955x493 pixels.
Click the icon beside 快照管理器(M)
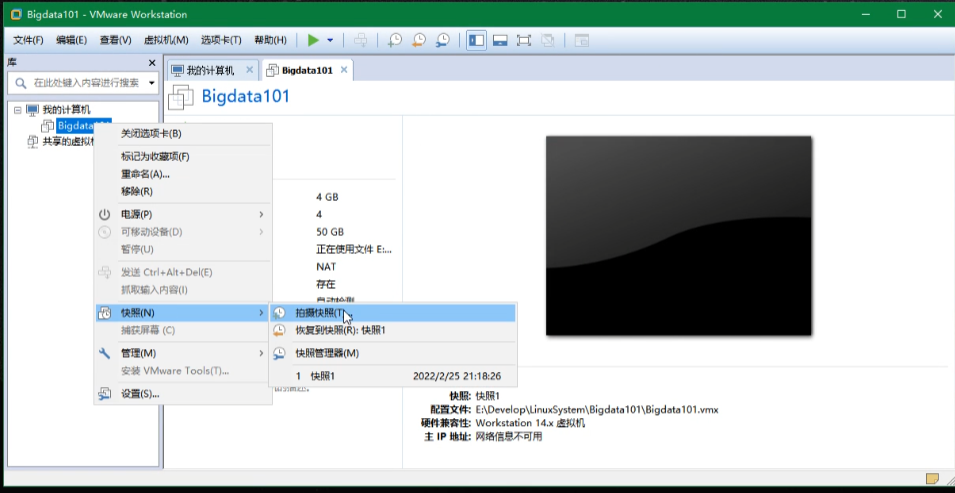point(279,353)
